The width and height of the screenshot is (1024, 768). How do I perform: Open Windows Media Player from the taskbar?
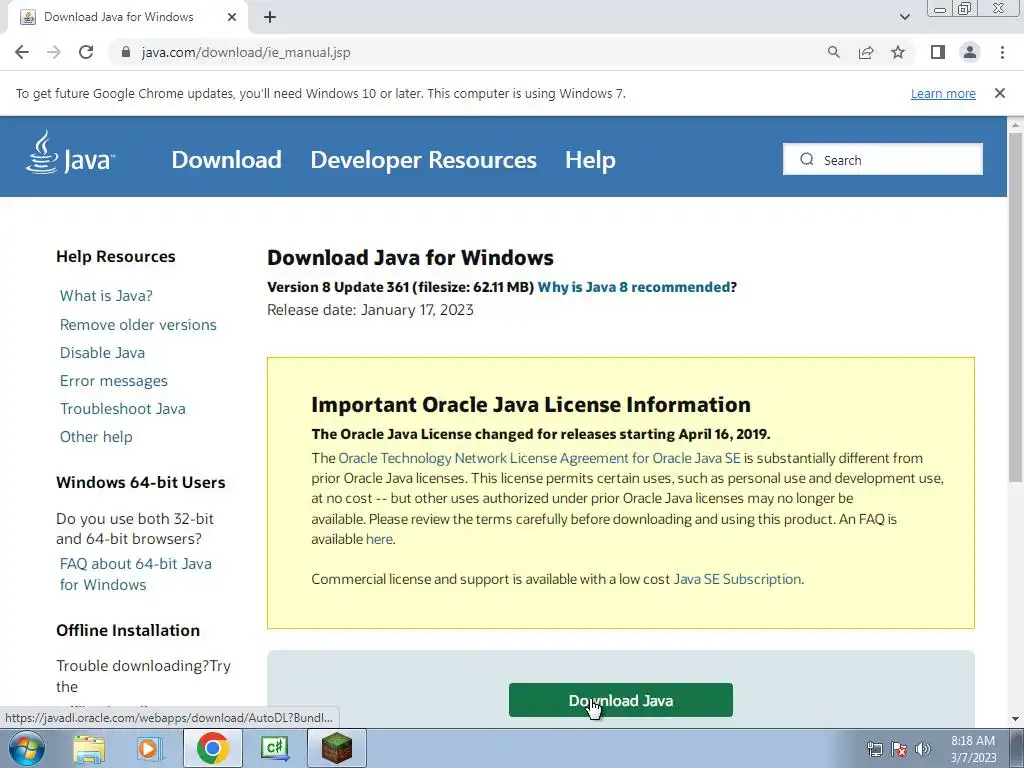tap(149, 748)
